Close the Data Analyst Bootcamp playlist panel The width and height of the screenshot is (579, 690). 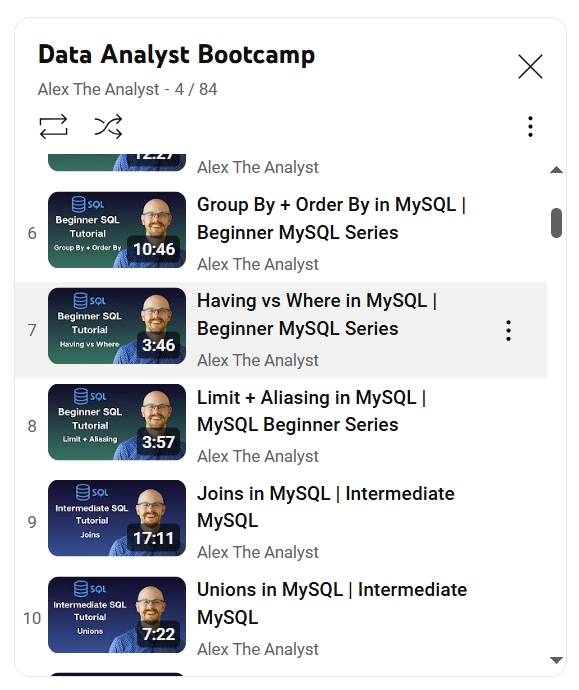click(x=530, y=67)
